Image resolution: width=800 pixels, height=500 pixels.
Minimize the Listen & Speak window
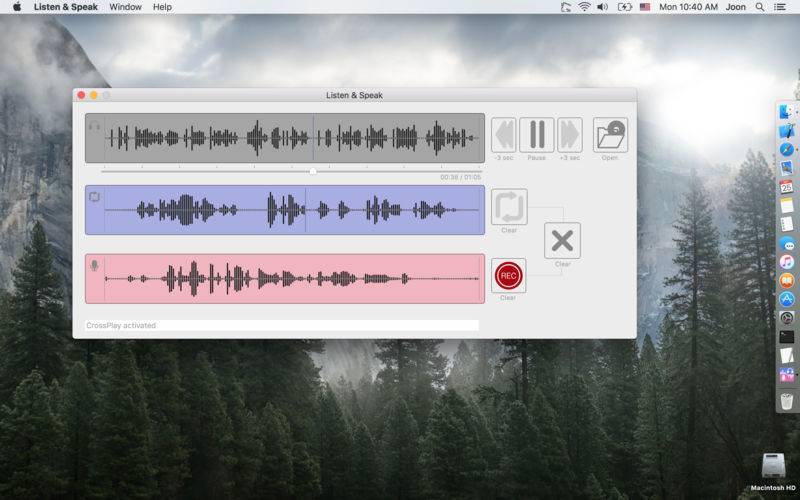94,95
